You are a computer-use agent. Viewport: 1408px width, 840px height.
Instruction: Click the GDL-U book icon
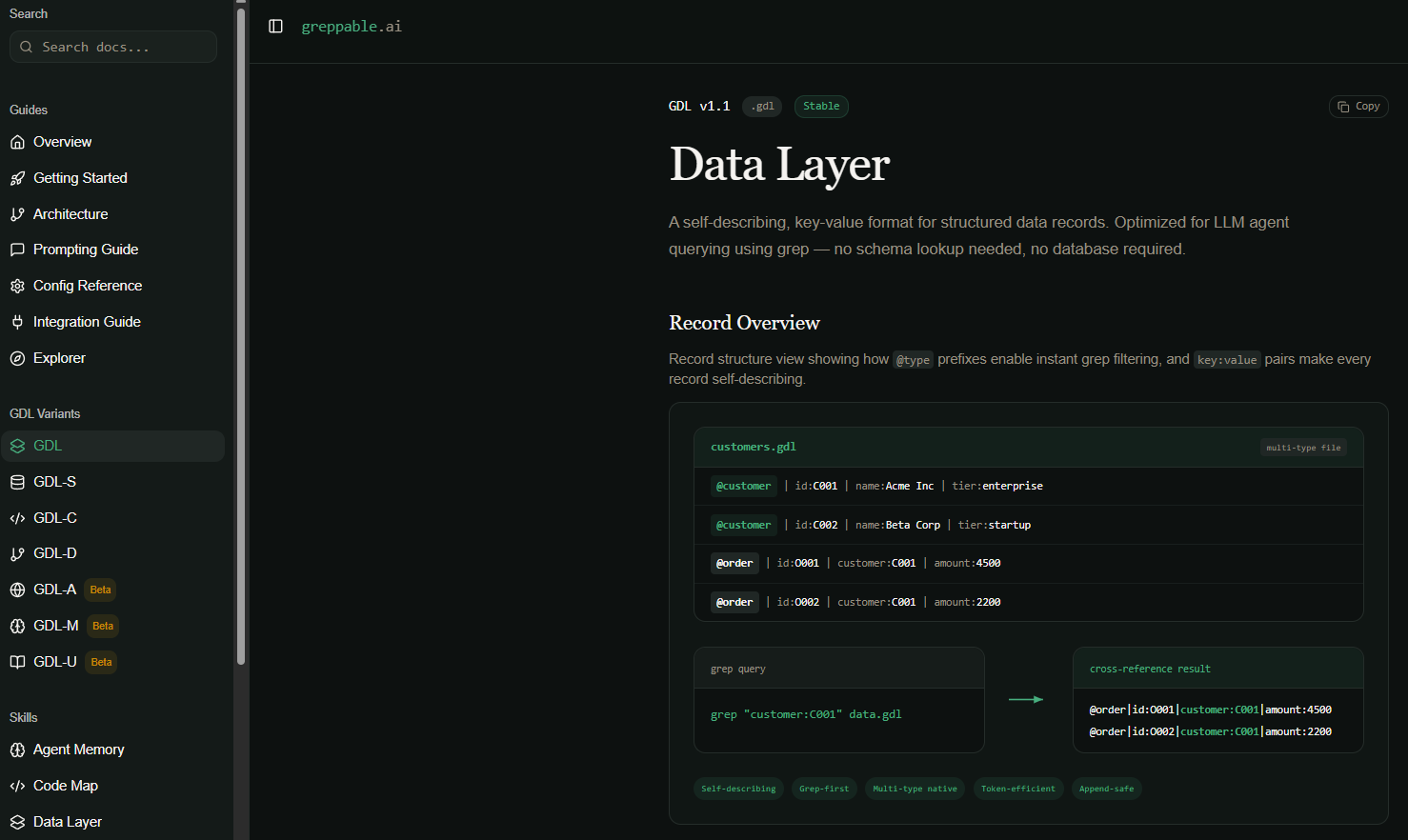pos(17,662)
